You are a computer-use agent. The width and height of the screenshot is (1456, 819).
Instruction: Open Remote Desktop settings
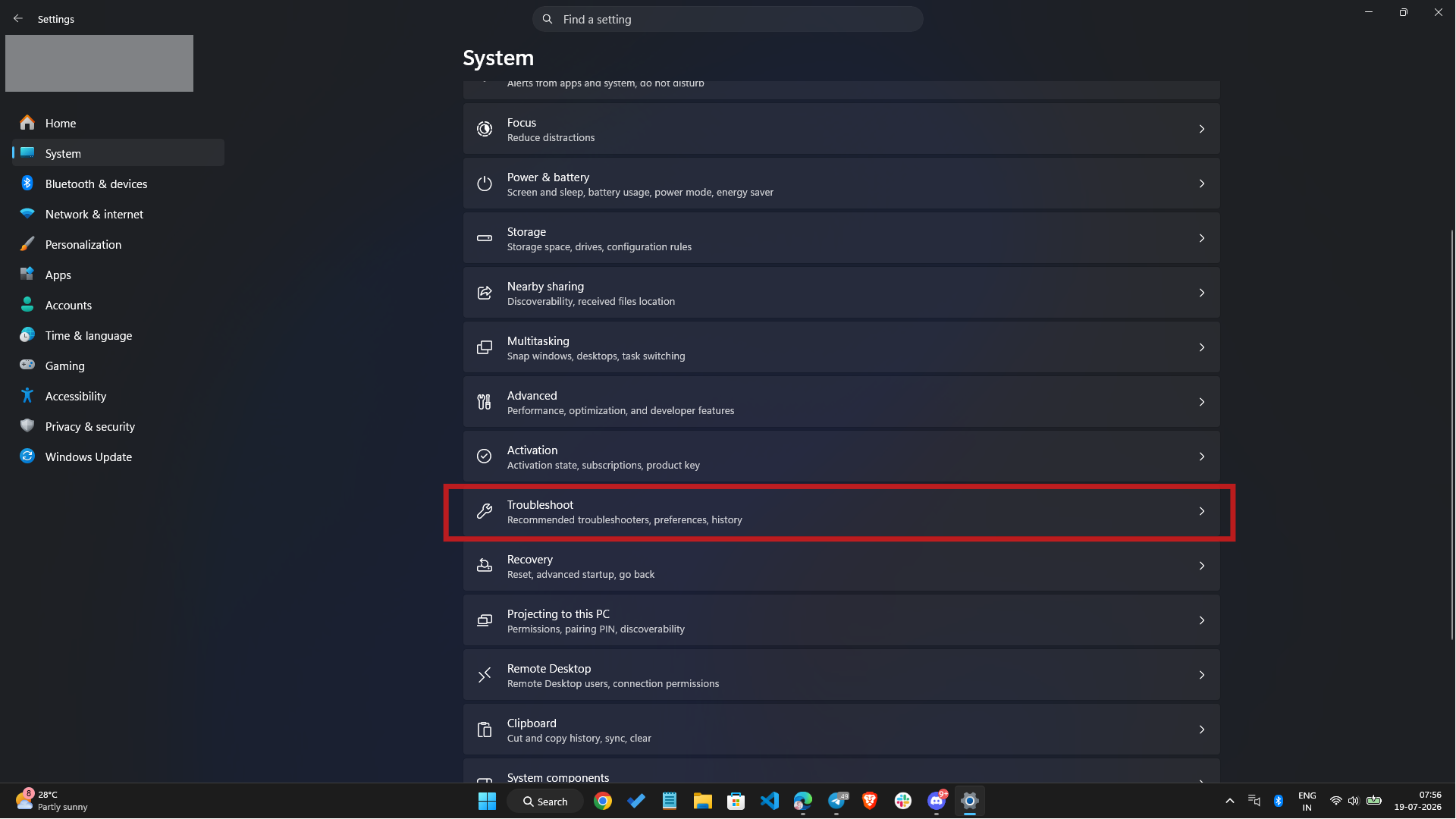(841, 675)
